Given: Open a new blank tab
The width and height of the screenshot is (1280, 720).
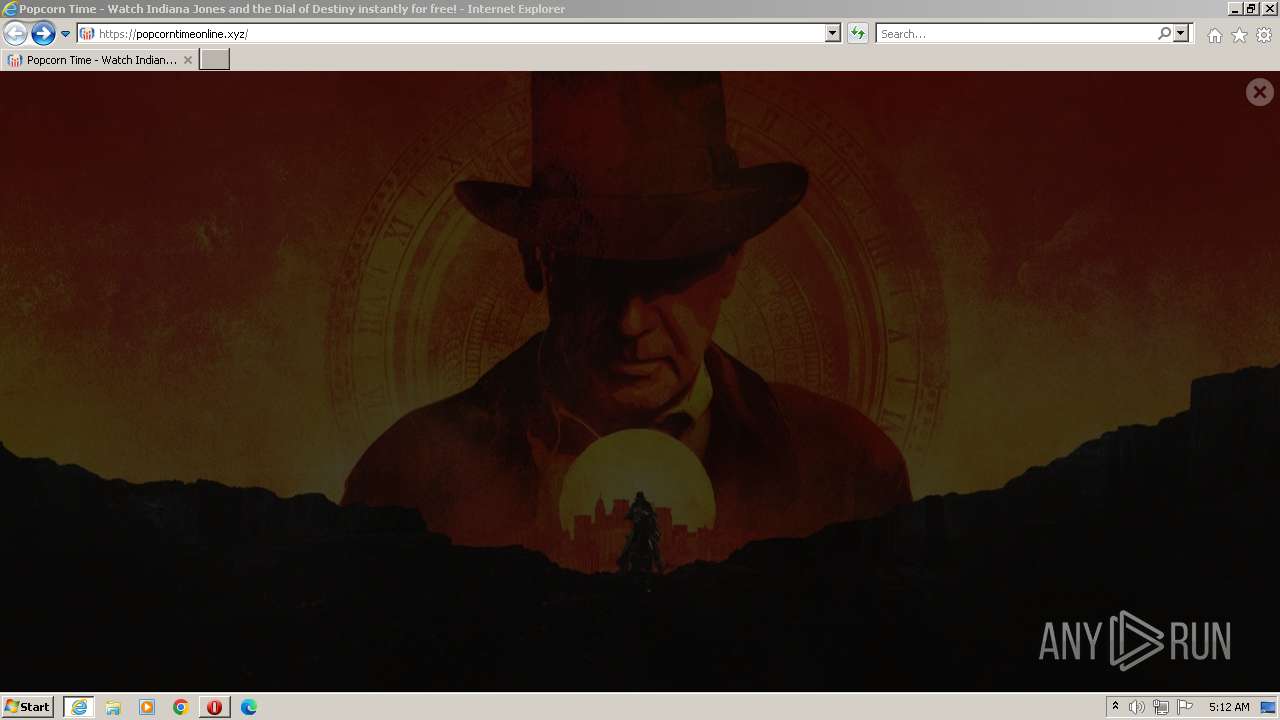Looking at the screenshot, I should tap(215, 60).
